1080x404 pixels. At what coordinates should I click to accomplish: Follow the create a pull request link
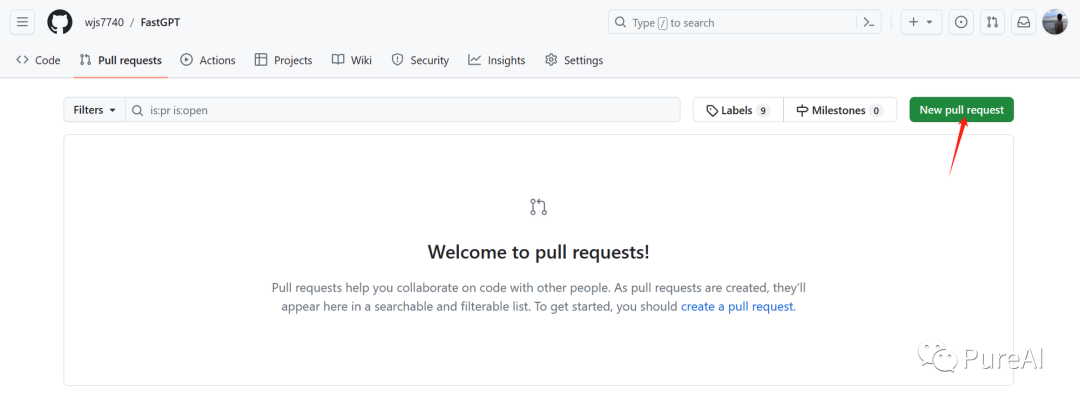coord(737,306)
